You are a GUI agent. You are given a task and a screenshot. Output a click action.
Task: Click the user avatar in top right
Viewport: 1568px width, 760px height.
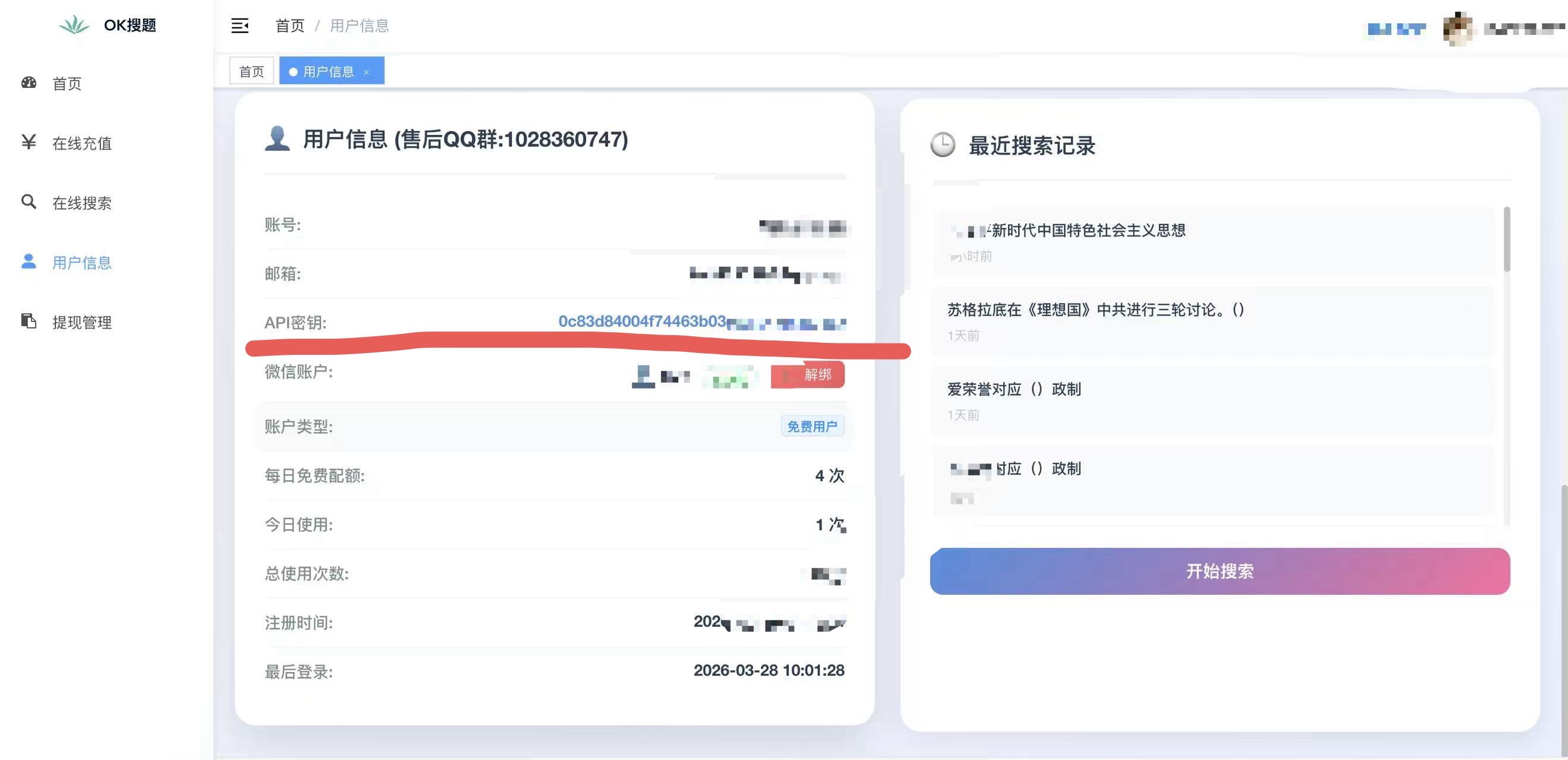(x=1457, y=28)
